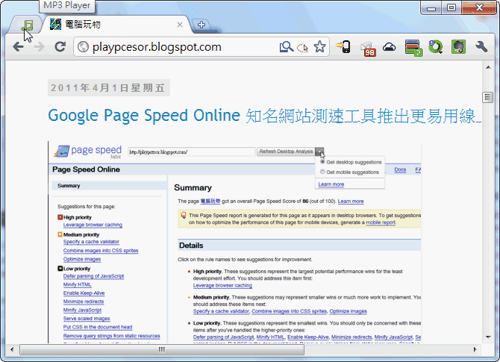Click the send-to-phone extension icon
Screen dimensions: 500x362
coord(343,47)
